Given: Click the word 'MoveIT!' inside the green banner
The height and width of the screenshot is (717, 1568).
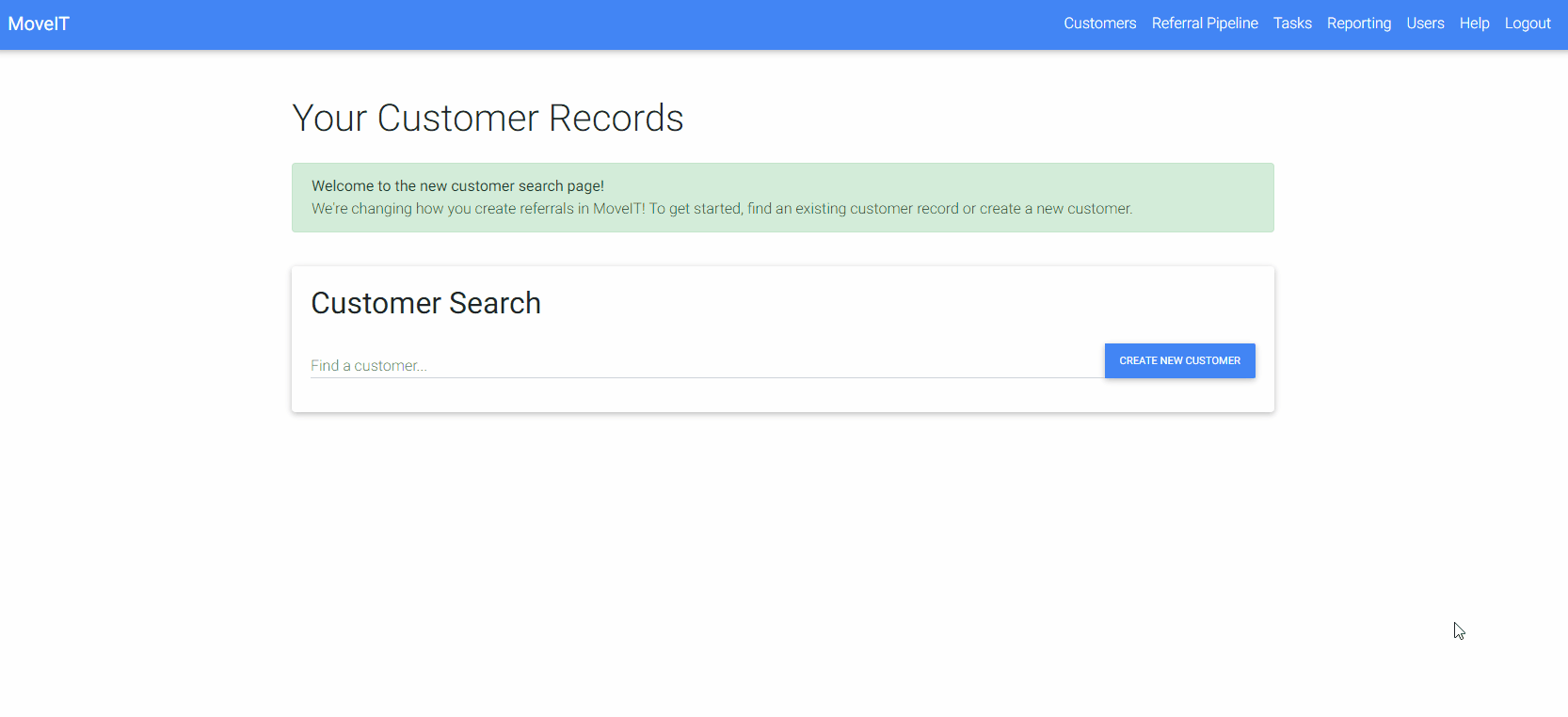Looking at the screenshot, I should coord(618,209).
